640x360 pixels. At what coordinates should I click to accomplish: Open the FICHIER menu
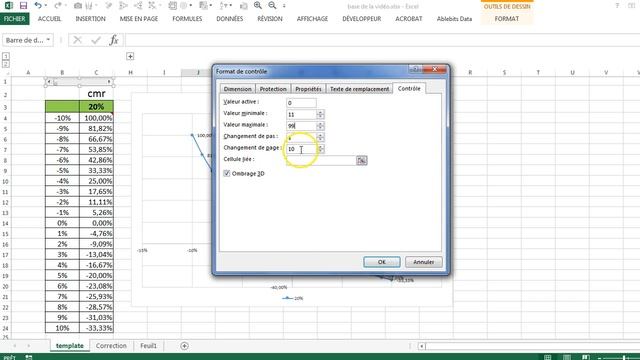pos(15,19)
